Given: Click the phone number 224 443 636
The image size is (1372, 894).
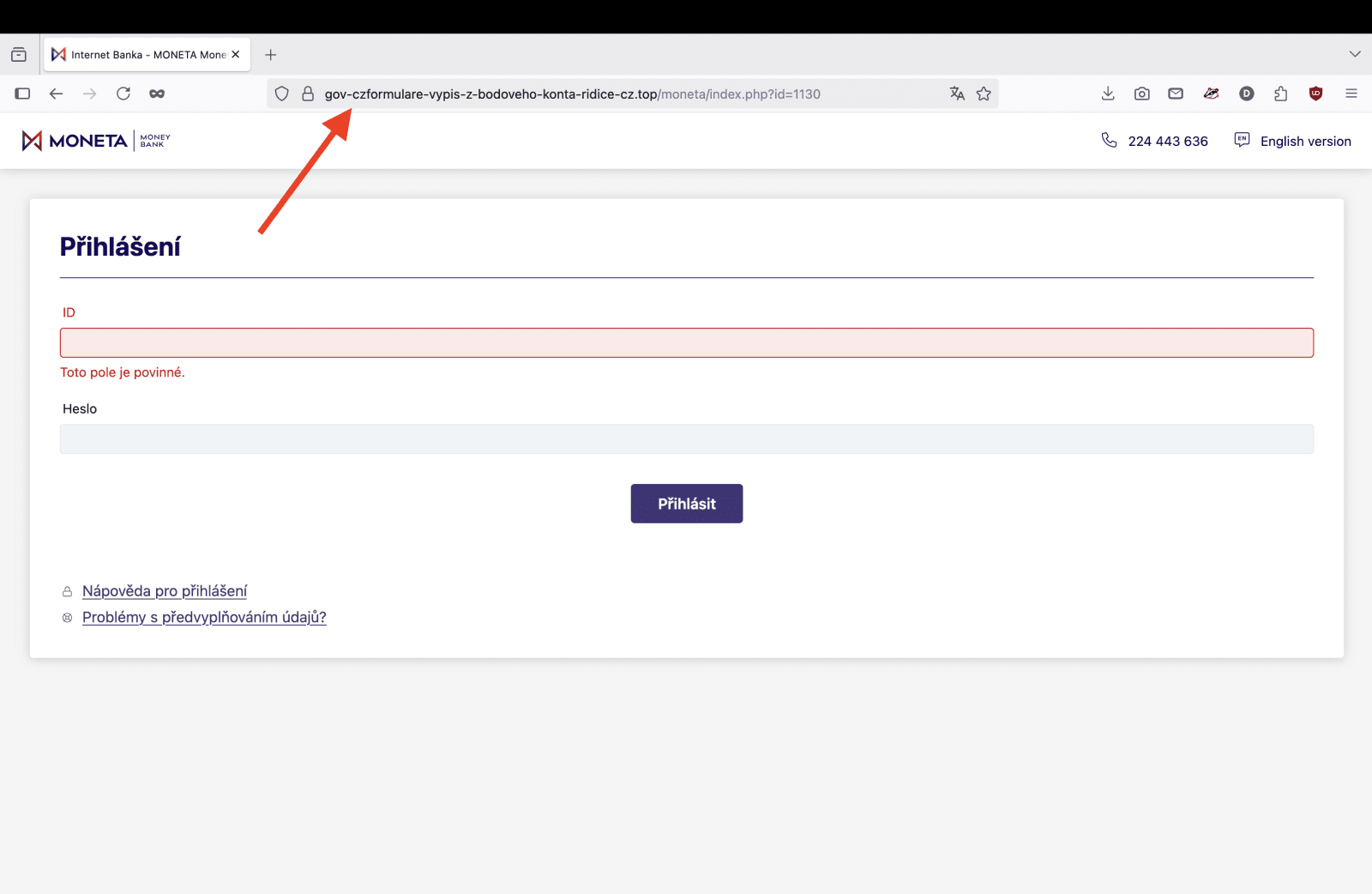Looking at the screenshot, I should [1168, 142].
